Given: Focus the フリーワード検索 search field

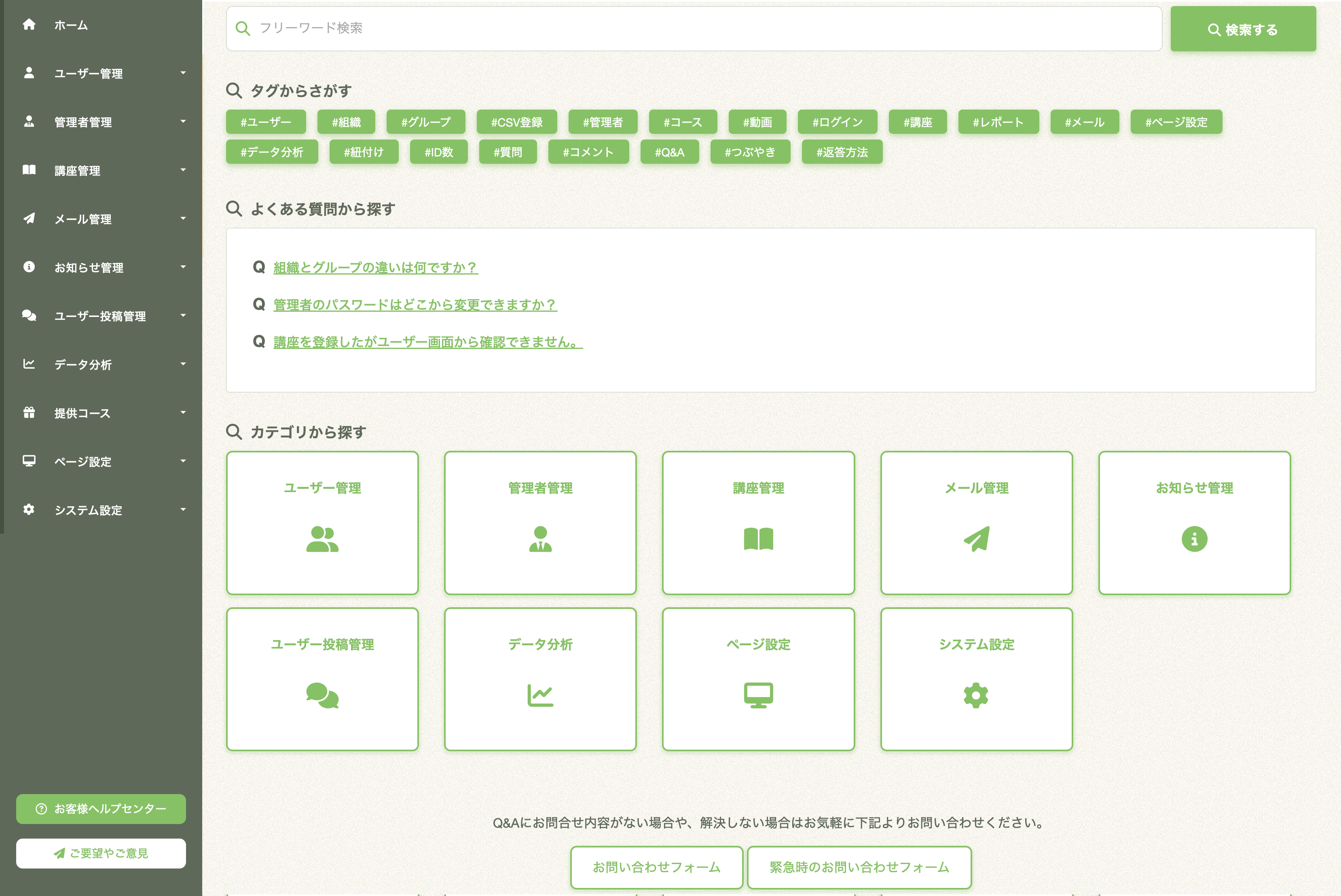Looking at the screenshot, I should click(x=694, y=29).
